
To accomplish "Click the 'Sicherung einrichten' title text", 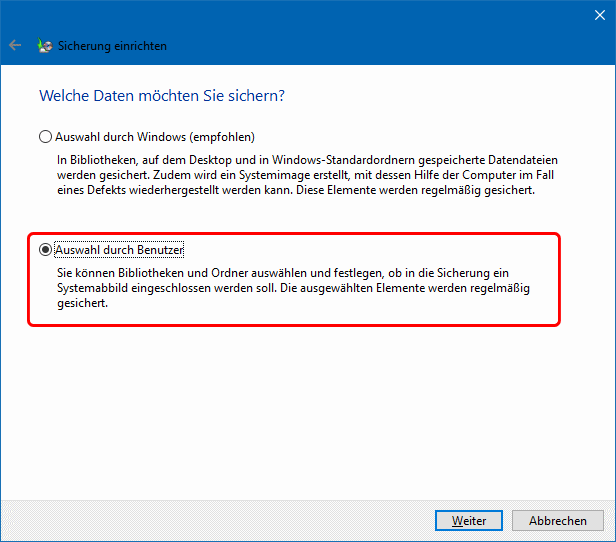I will point(111,46).
